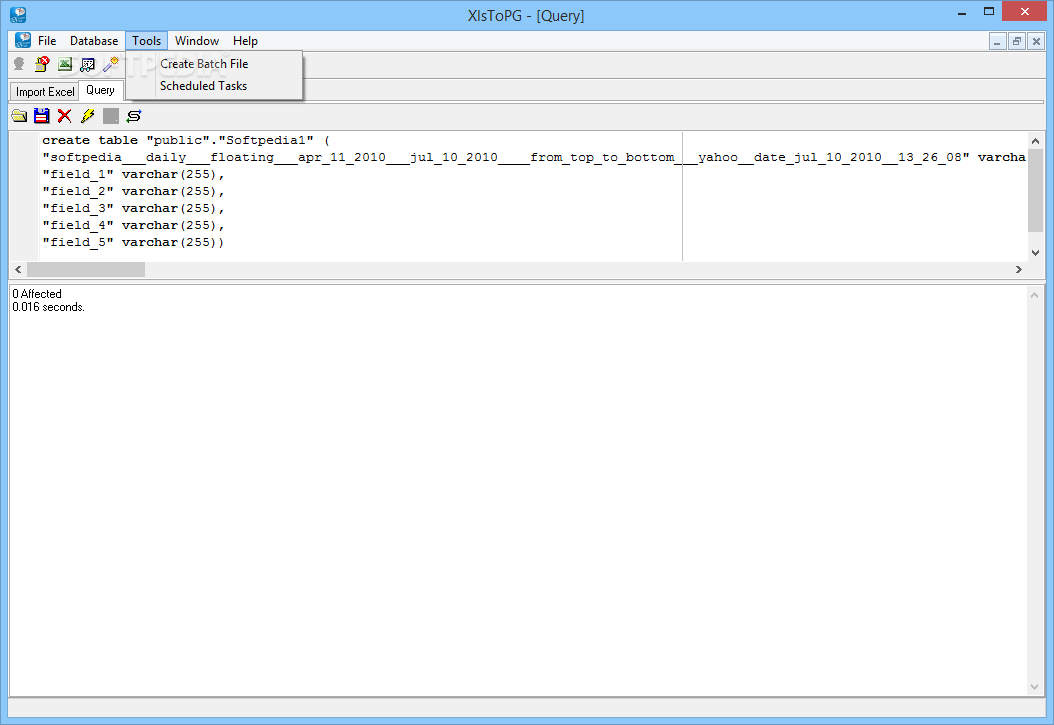Viewport: 1054px width, 725px height.
Task: Click the vertical scrollbar thumb in editor
Action: [1035, 191]
